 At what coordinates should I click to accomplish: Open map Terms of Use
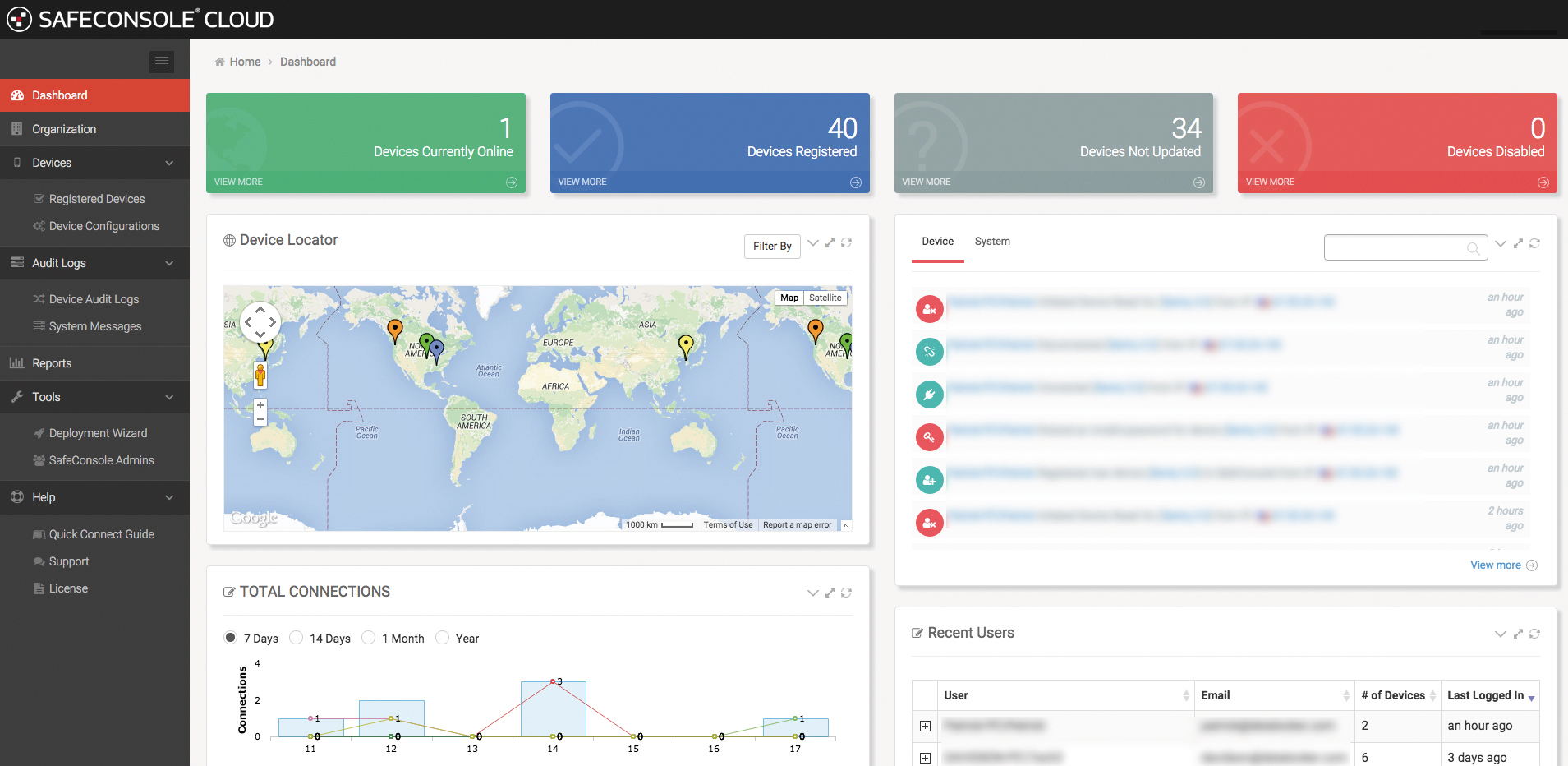pos(728,525)
